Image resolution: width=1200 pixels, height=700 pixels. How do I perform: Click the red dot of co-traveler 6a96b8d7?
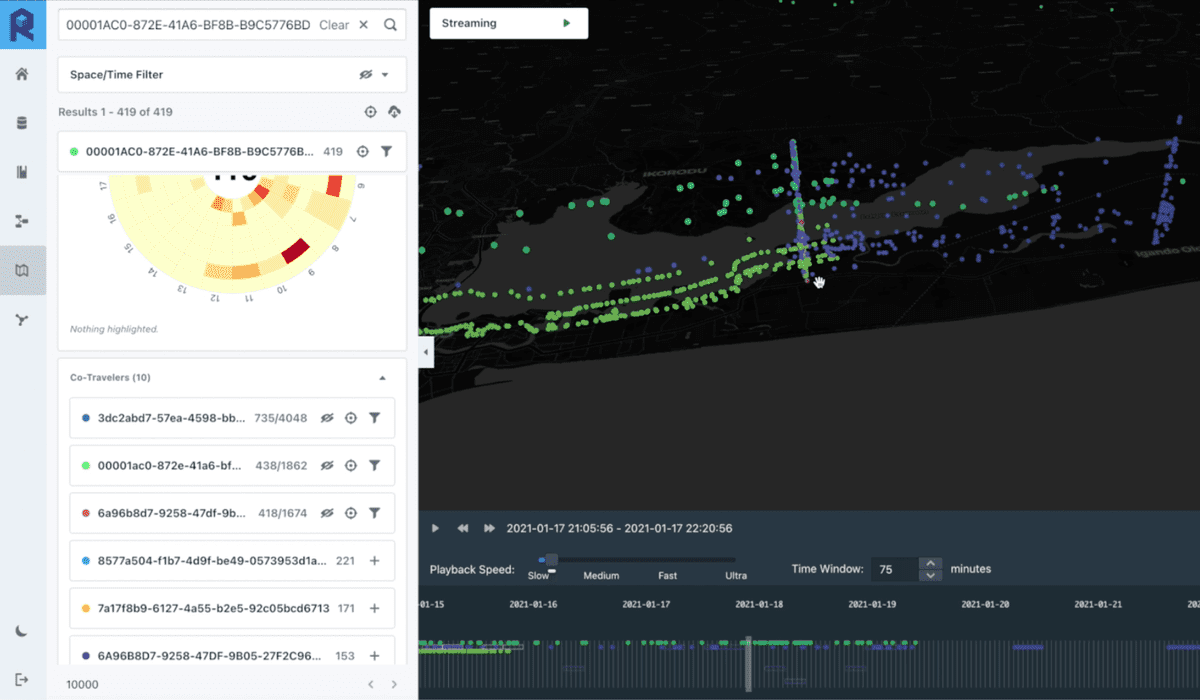87,513
